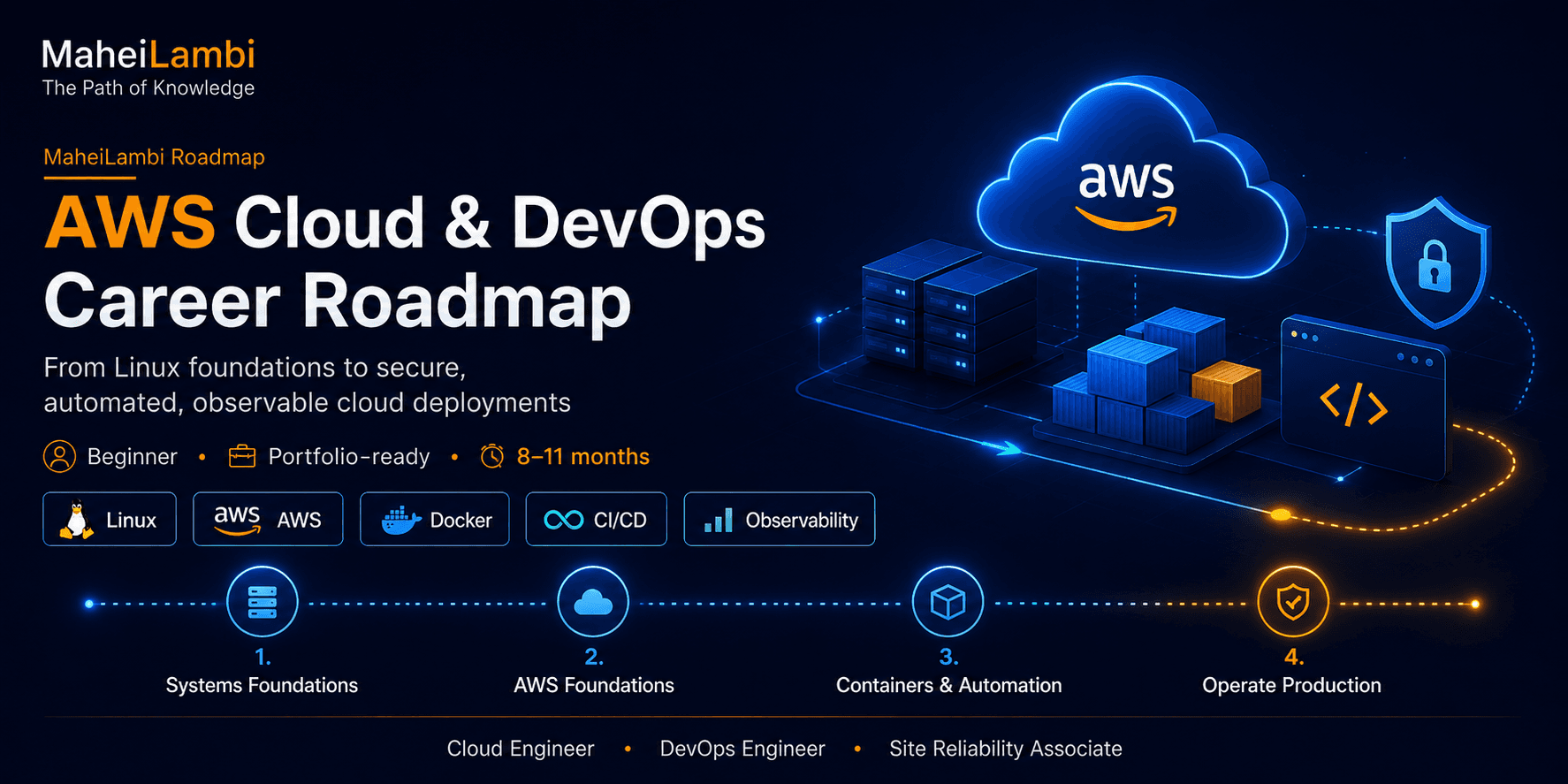Click the '8–11 months' duration text

(583, 457)
